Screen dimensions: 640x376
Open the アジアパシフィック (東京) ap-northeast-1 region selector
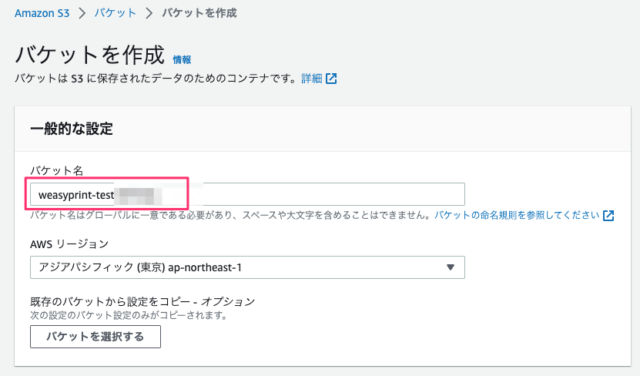tap(247, 267)
